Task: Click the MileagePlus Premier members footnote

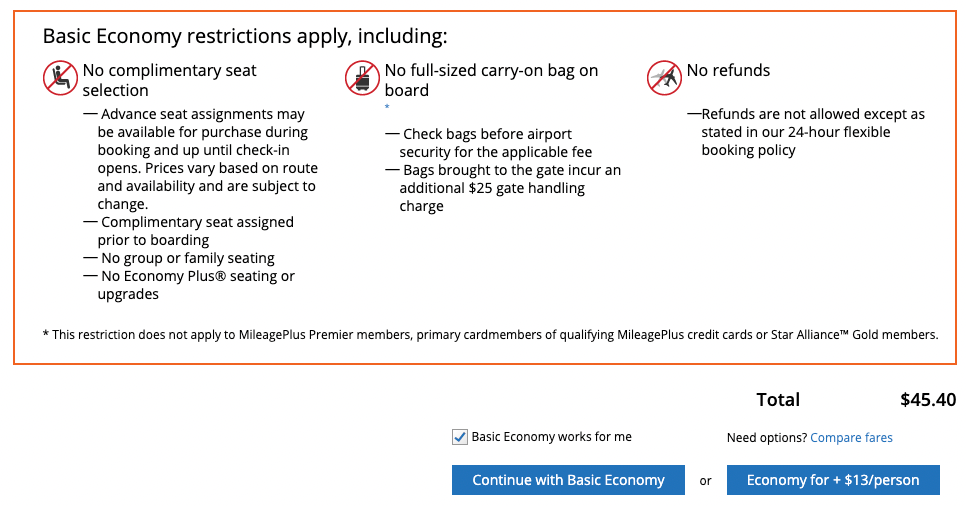Action: click(490, 335)
